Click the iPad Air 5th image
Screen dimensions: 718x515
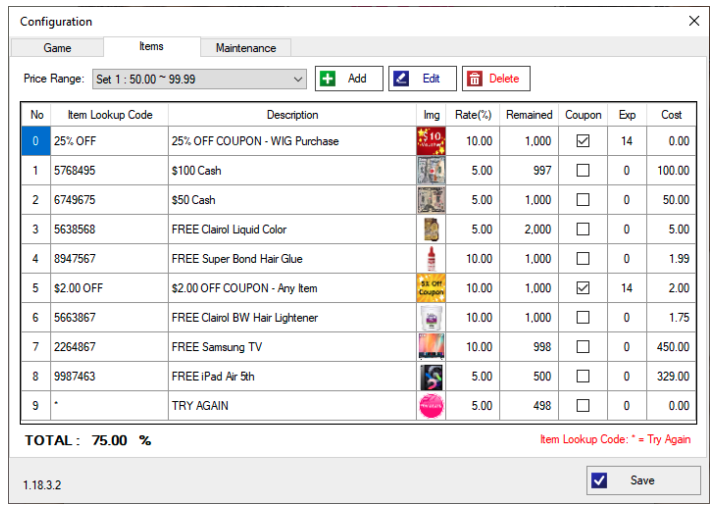[x=431, y=376]
